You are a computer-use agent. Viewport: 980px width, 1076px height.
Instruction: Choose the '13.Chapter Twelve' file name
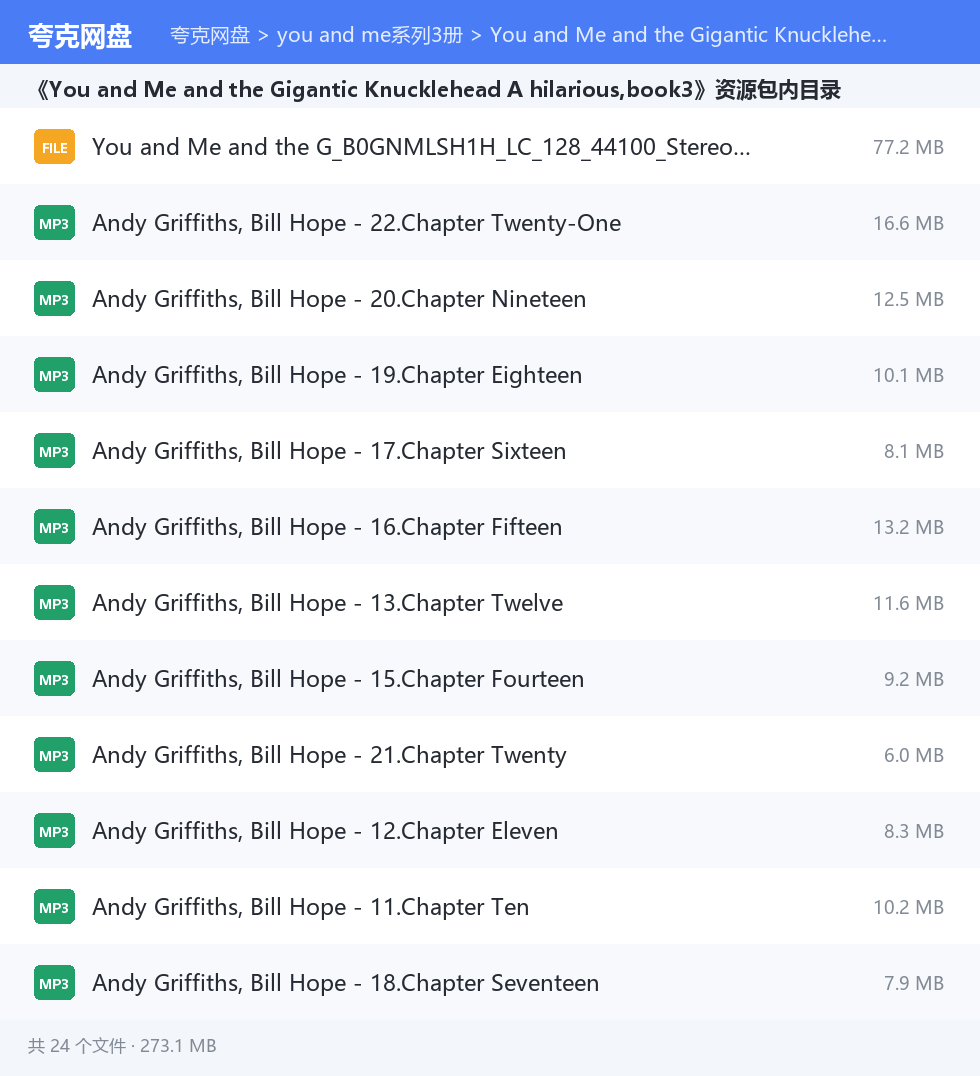328,603
